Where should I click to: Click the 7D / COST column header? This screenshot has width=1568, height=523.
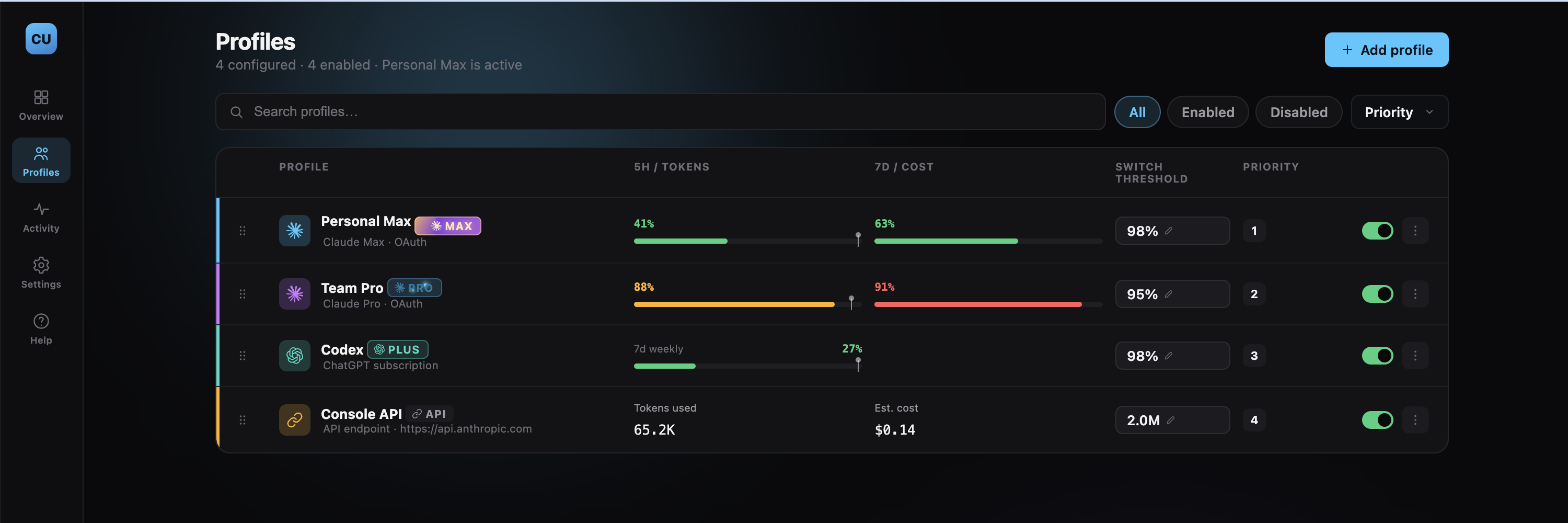pyautogui.click(x=903, y=167)
